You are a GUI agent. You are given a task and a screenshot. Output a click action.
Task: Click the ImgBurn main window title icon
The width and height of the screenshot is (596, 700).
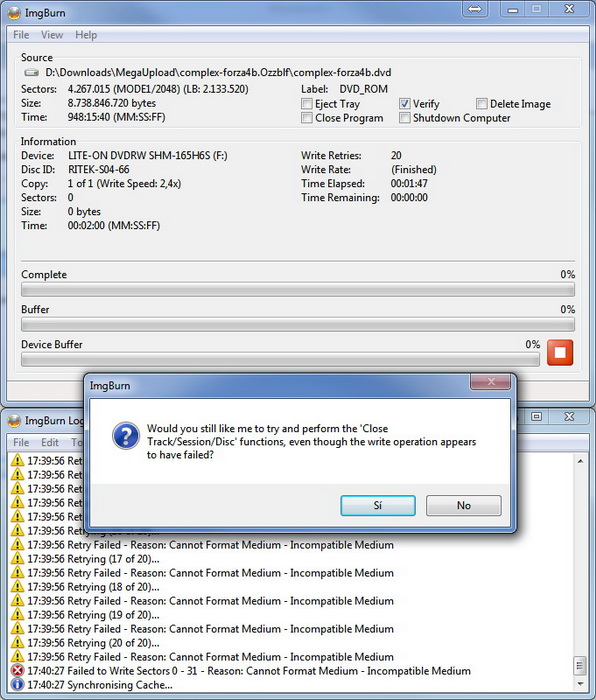(14, 13)
